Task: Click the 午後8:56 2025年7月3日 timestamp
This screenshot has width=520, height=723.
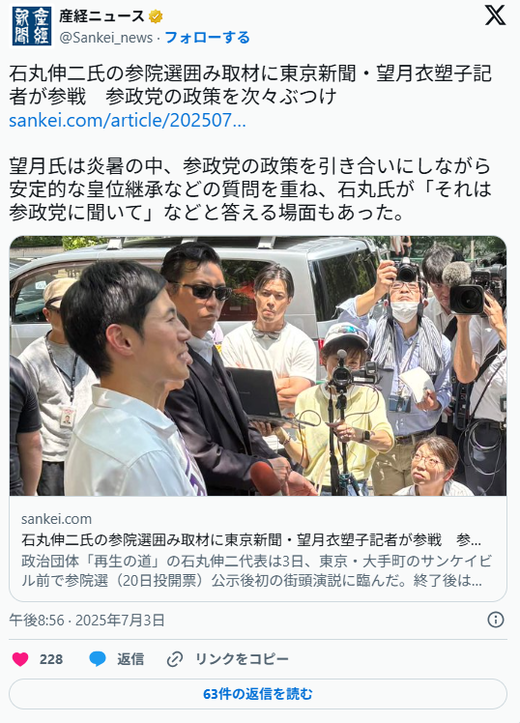Action: pos(87,620)
